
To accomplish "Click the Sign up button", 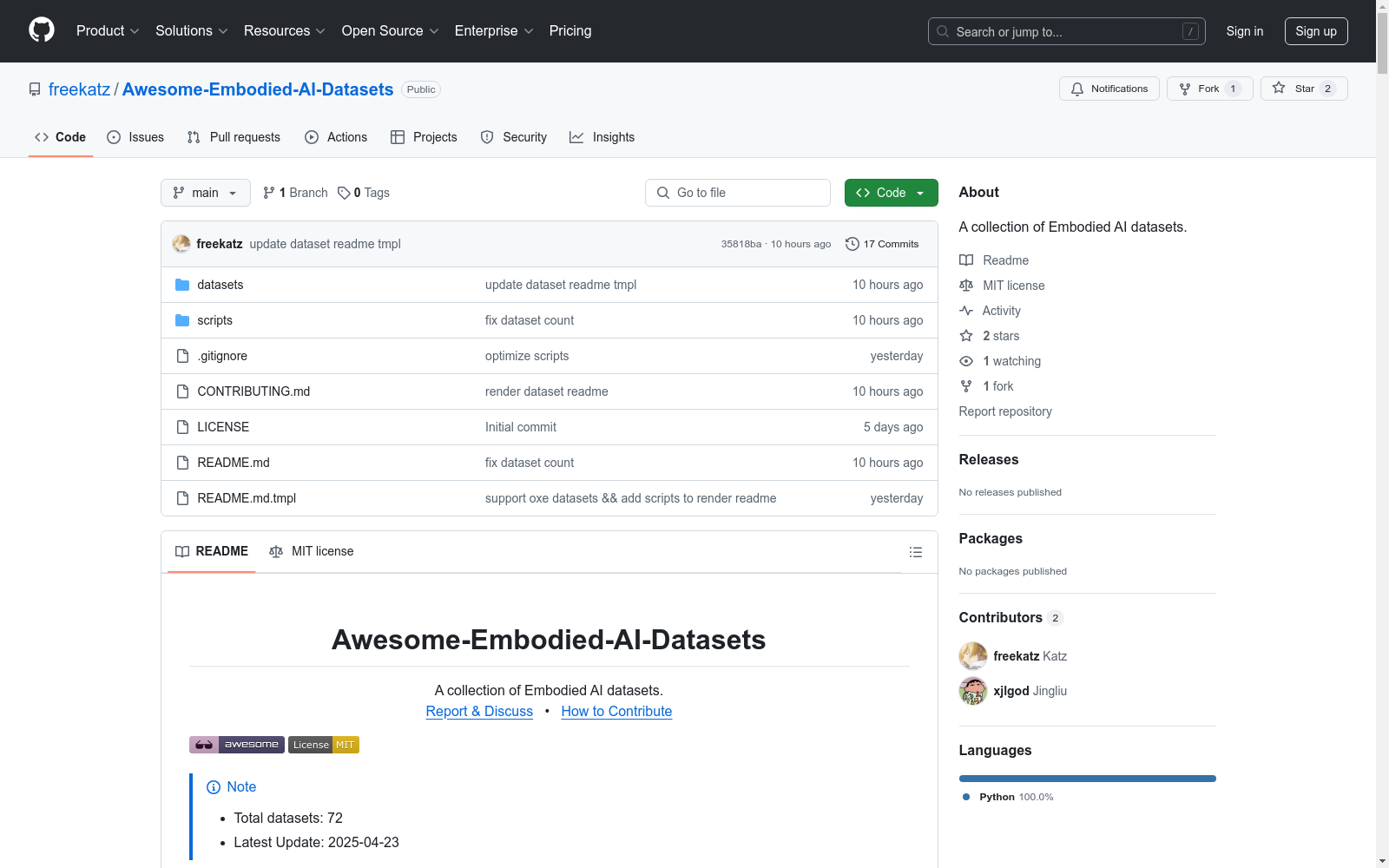I will [x=1316, y=31].
